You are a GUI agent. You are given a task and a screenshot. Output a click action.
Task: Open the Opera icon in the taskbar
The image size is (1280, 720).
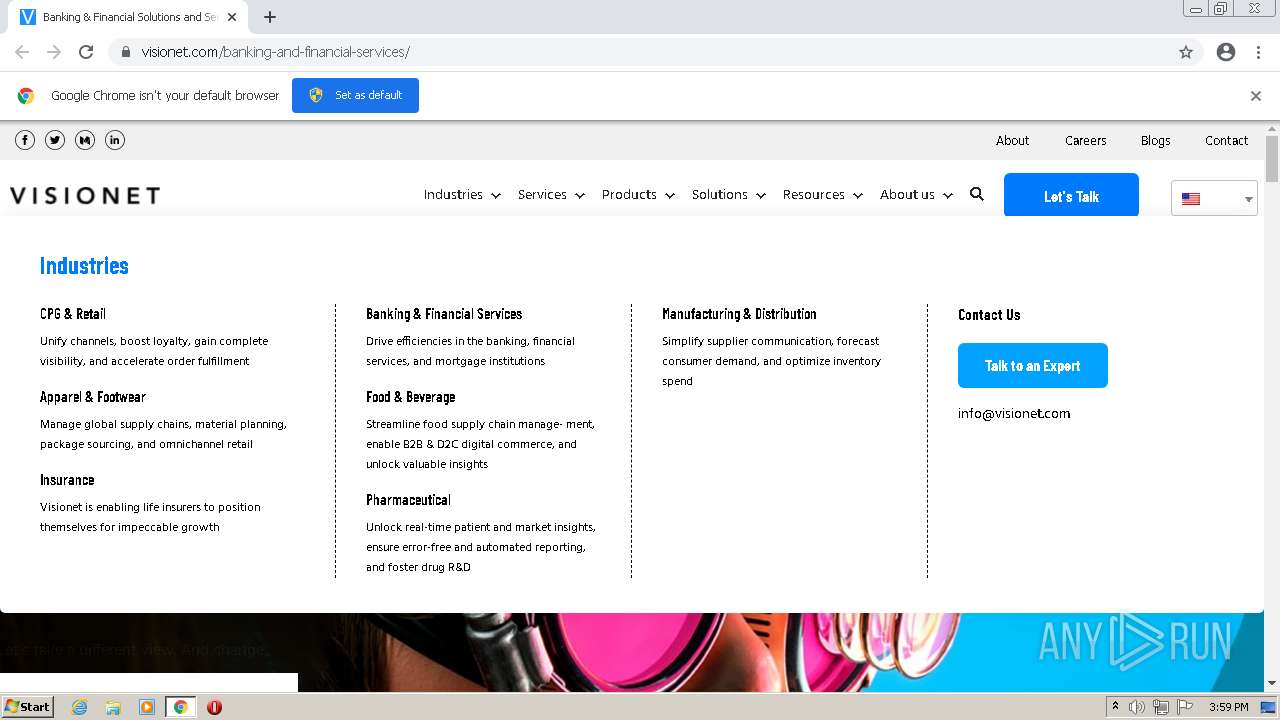(214, 707)
